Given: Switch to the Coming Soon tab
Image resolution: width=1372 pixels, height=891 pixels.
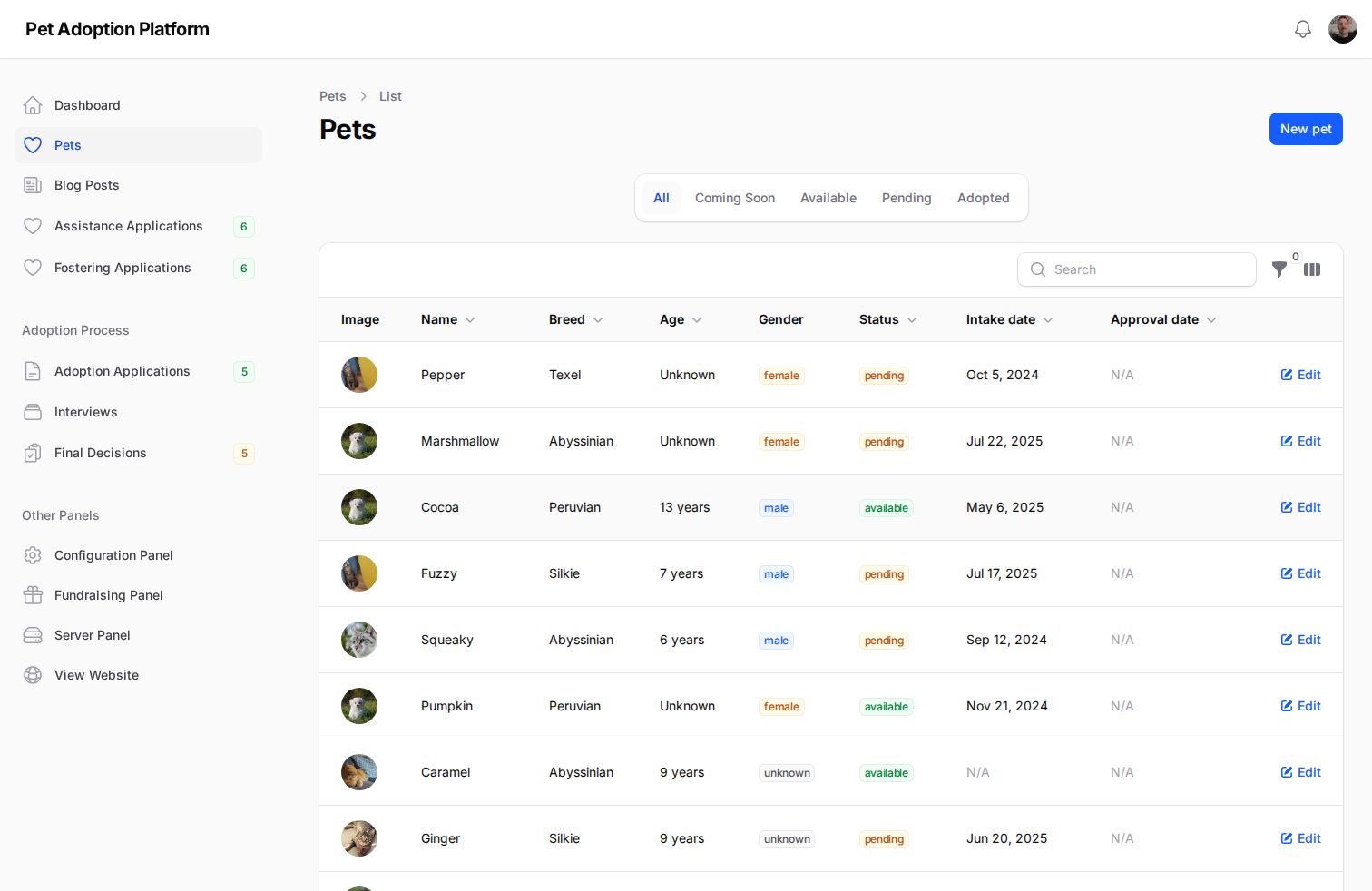Looking at the screenshot, I should click(x=735, y=198).
